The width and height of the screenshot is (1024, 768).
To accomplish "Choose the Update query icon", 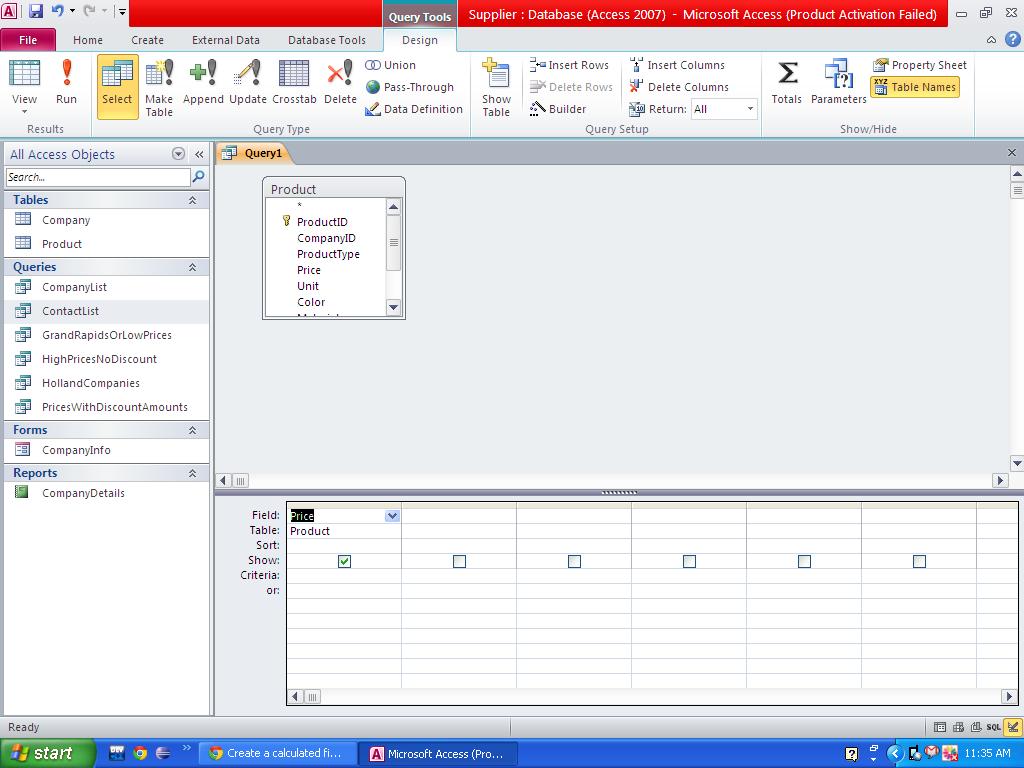I will pos(247,83).
